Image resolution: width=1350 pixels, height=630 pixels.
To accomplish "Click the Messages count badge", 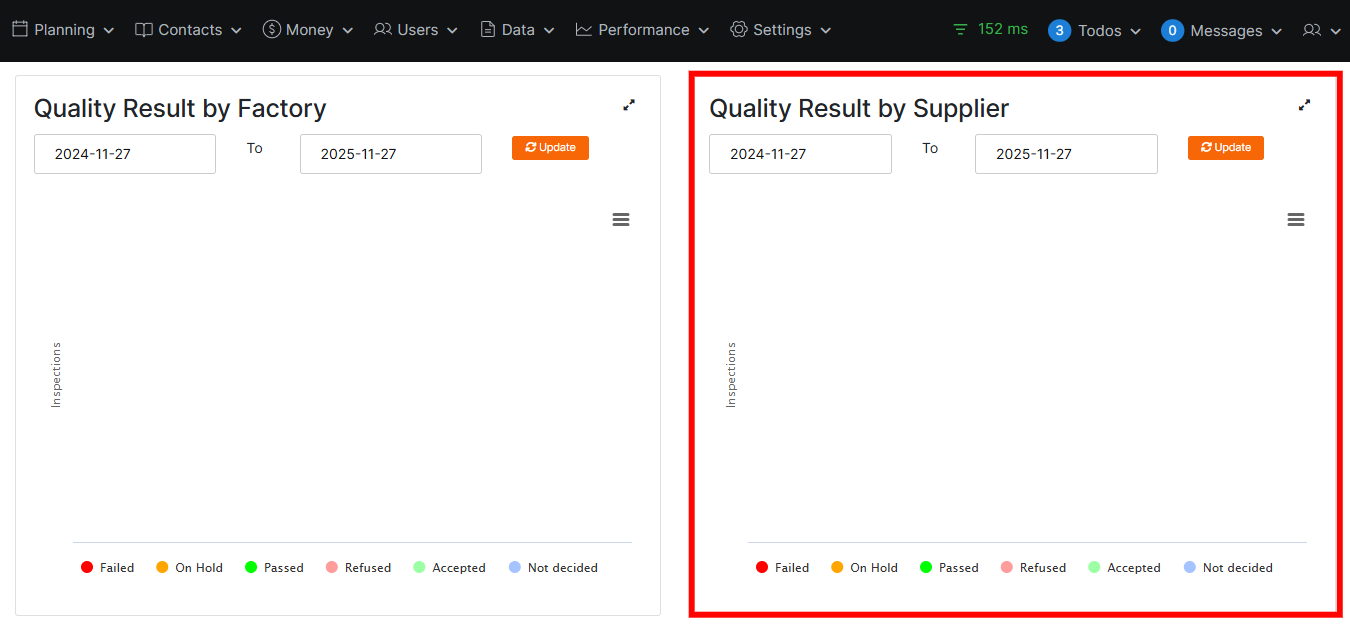I will coord(1172,31).
